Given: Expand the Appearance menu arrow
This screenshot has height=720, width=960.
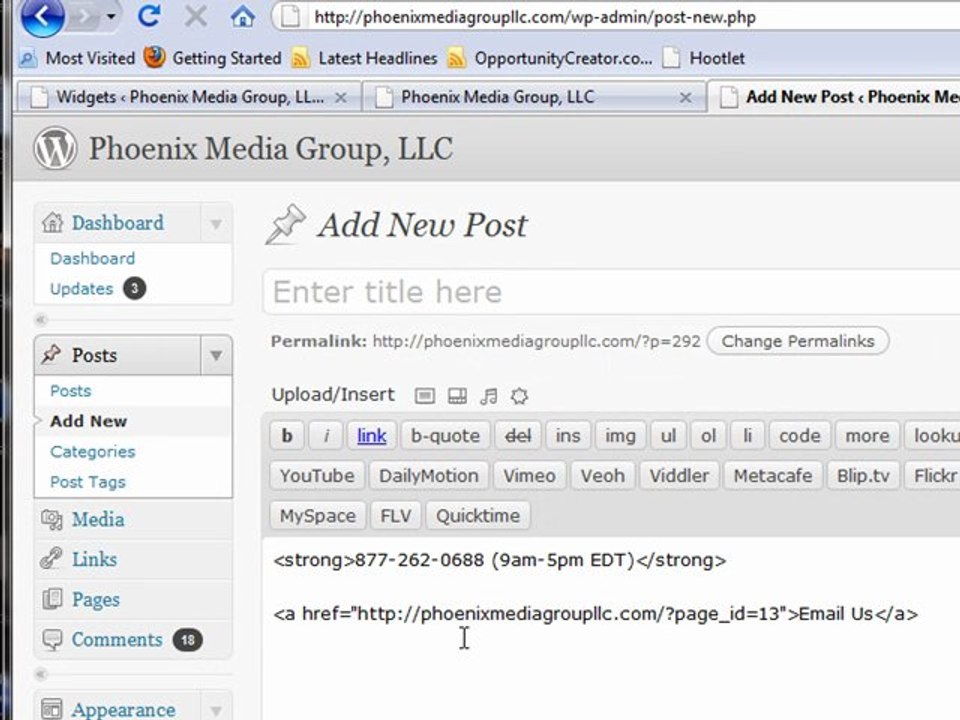Looking at the screenshot, I should (x=216, y=710).
